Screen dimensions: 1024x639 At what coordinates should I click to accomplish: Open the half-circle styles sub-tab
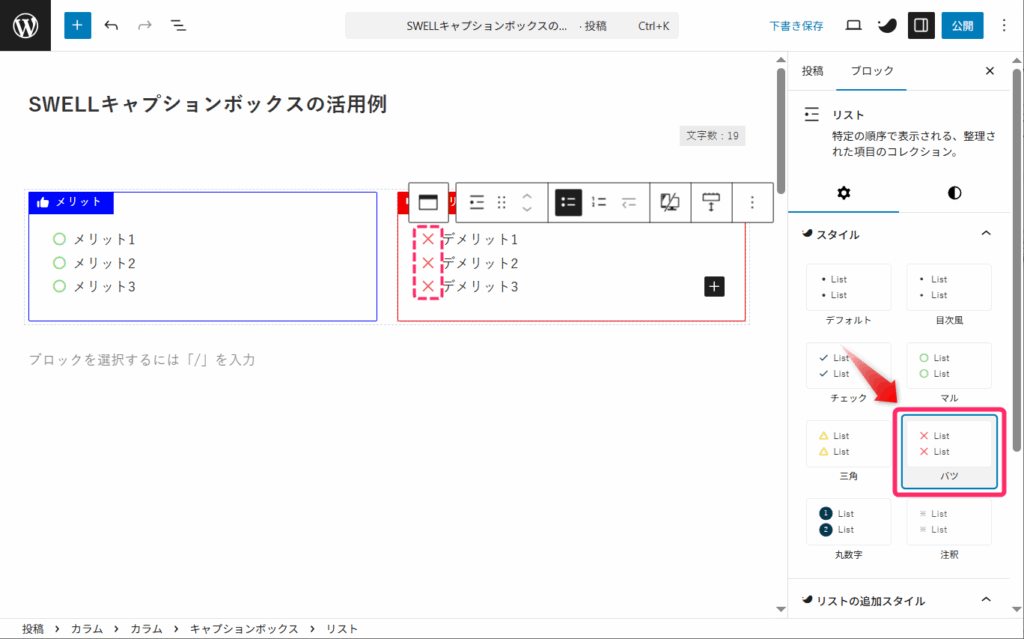pyautogui.click(x=954, y=193)
